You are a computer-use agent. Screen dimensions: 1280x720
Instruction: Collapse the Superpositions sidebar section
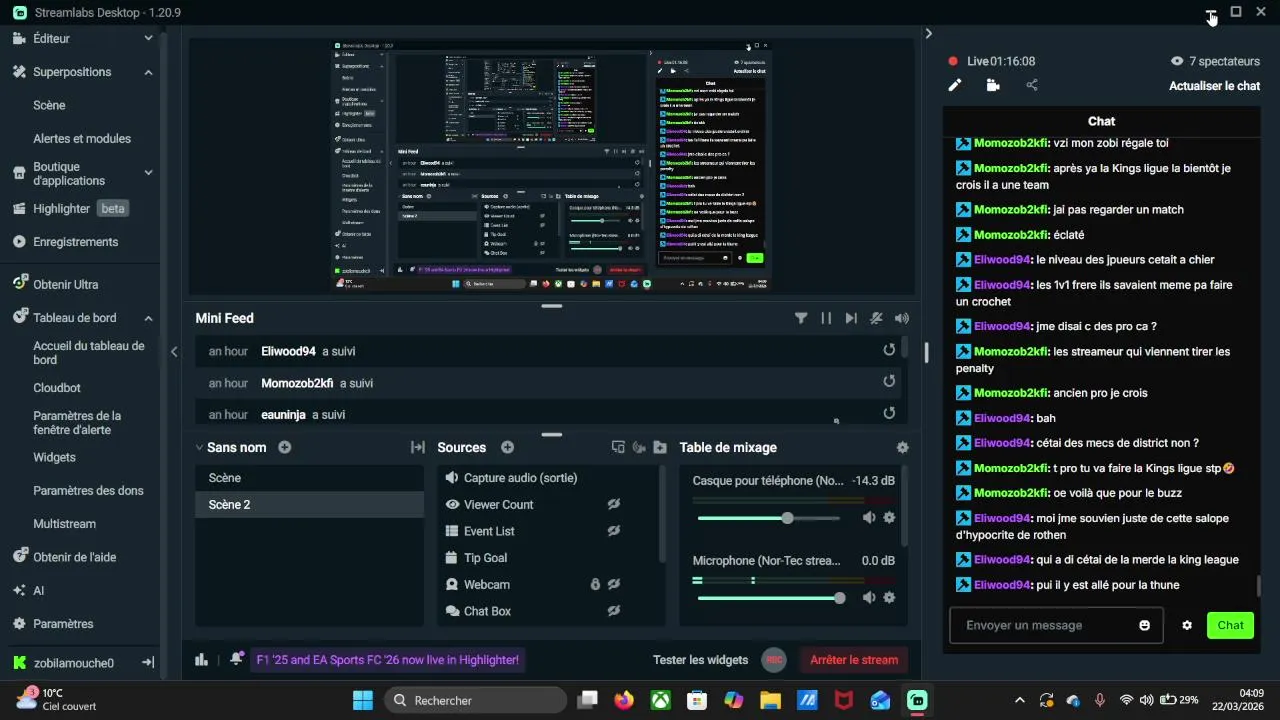pos(148,72)
